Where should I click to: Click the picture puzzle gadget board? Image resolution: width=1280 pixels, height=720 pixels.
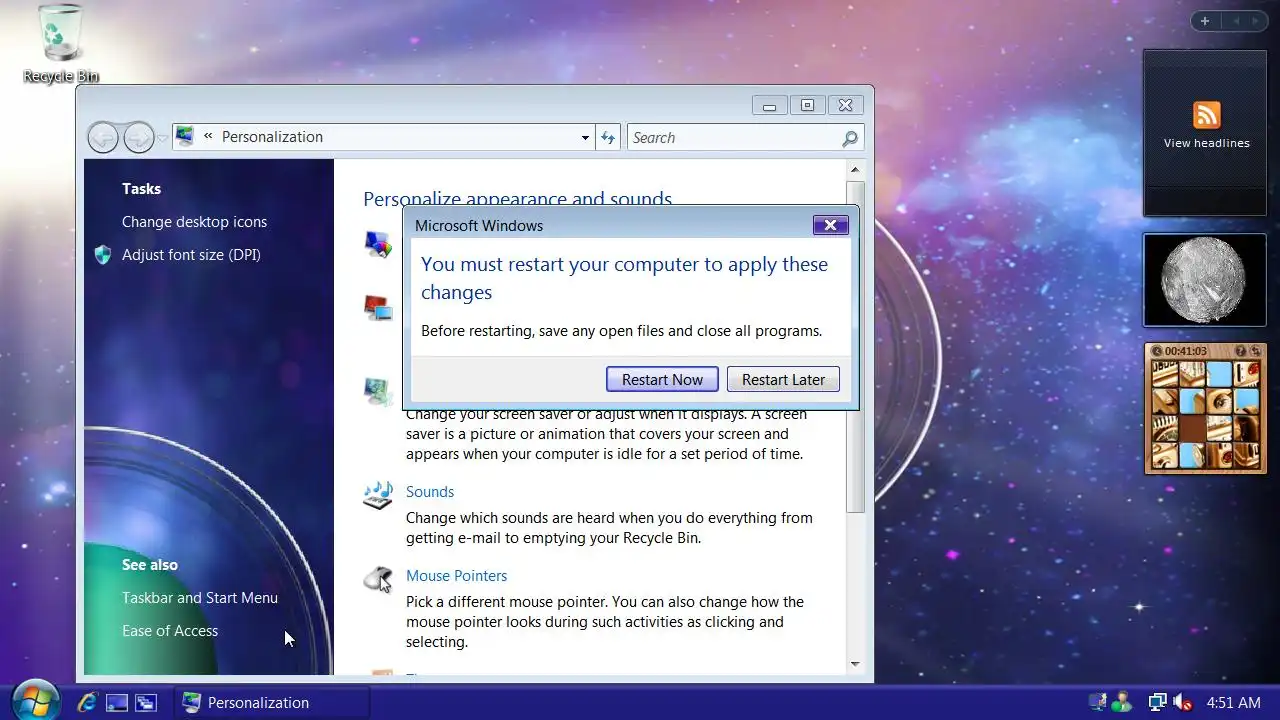[1205, 415]
